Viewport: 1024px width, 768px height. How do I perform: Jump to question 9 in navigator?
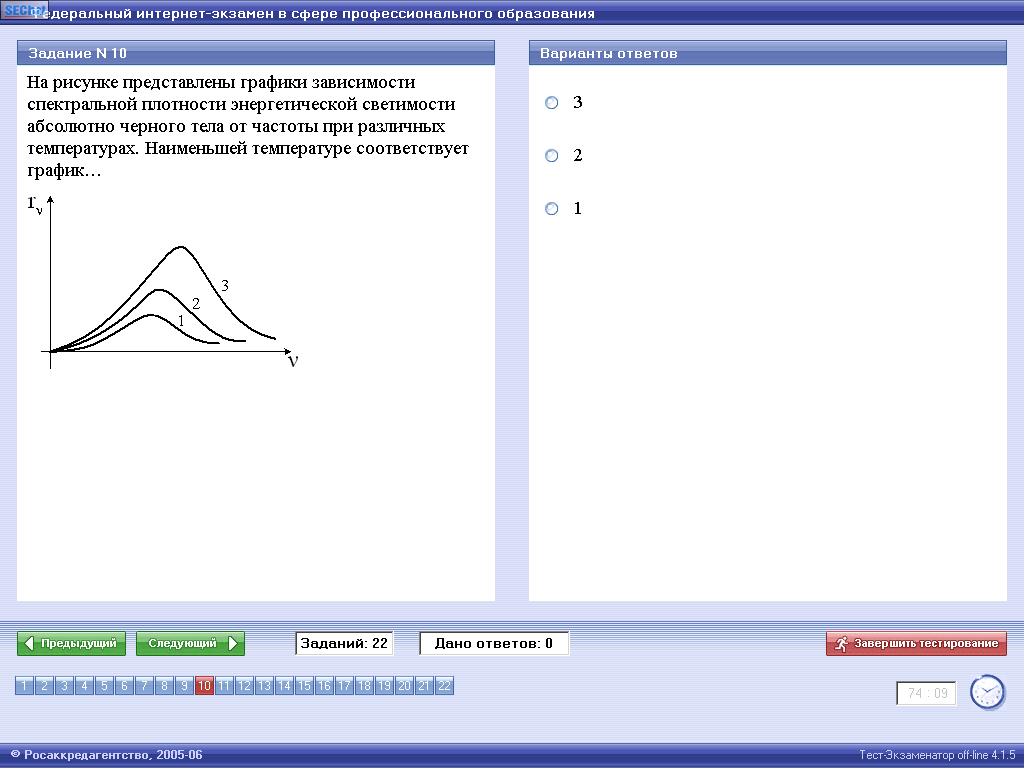[x=184, y=686]
